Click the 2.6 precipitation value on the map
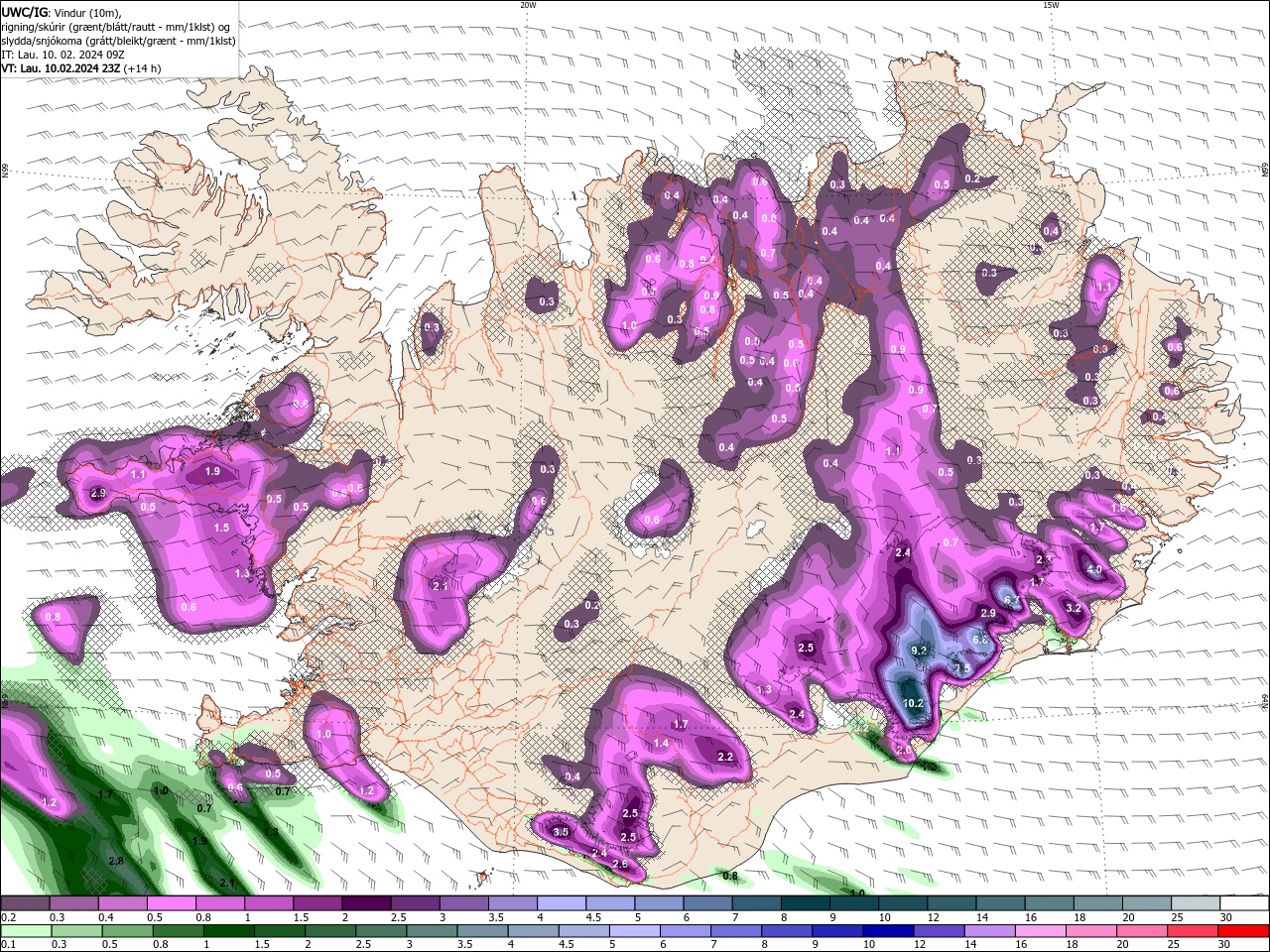 pyautogui.click(x=620, y=864)
